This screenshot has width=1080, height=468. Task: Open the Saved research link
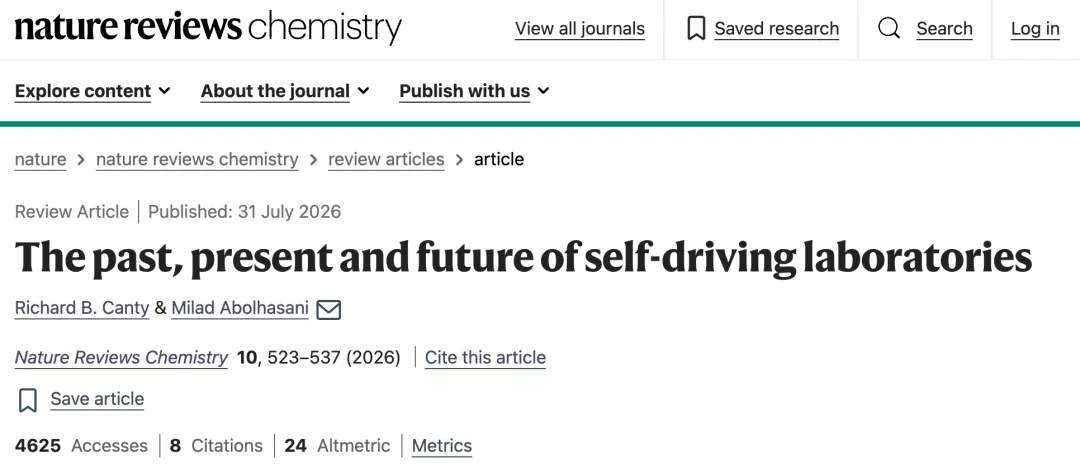(x=776, y=29)
